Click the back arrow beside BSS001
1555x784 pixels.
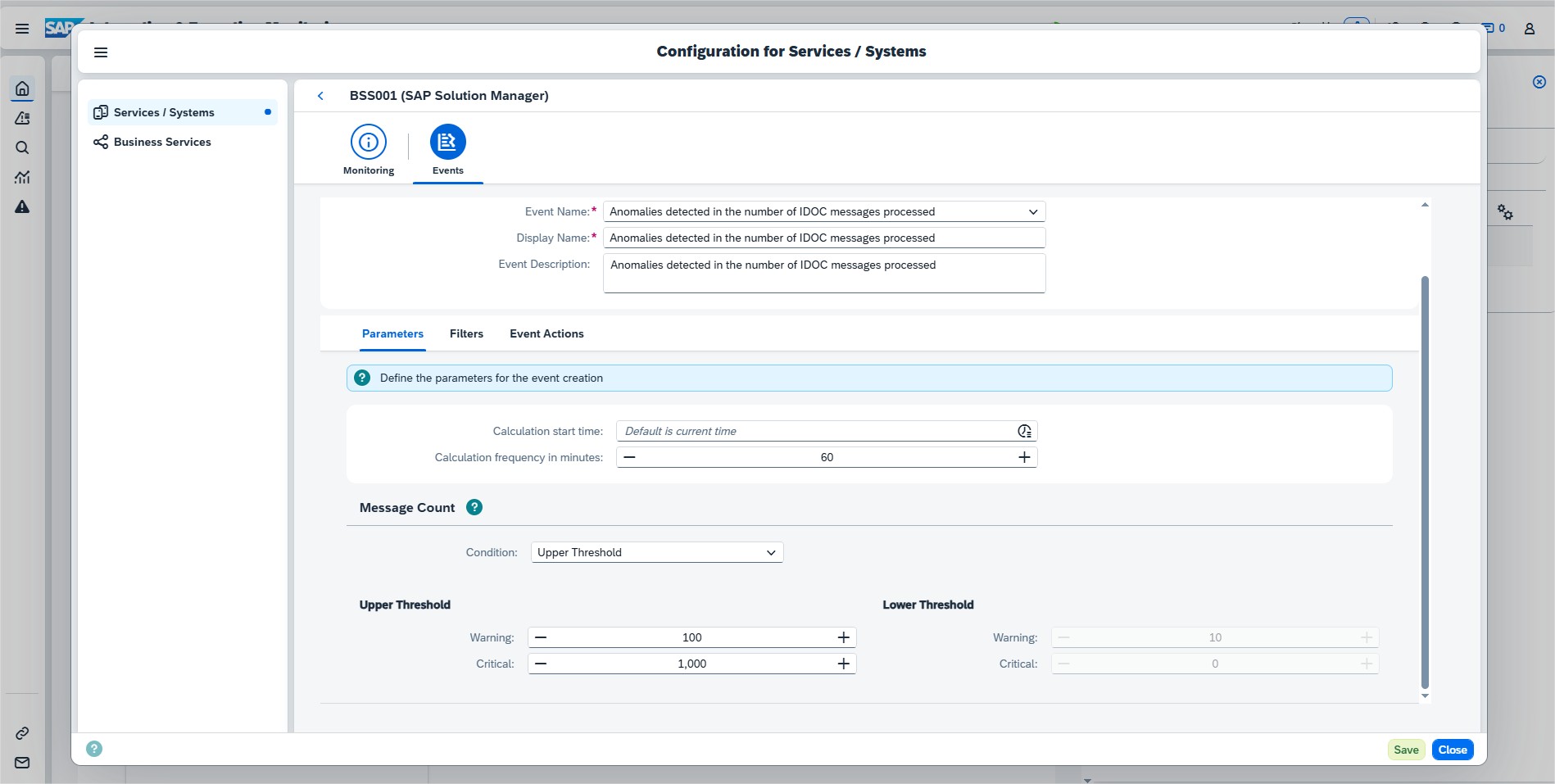[320, 96]
